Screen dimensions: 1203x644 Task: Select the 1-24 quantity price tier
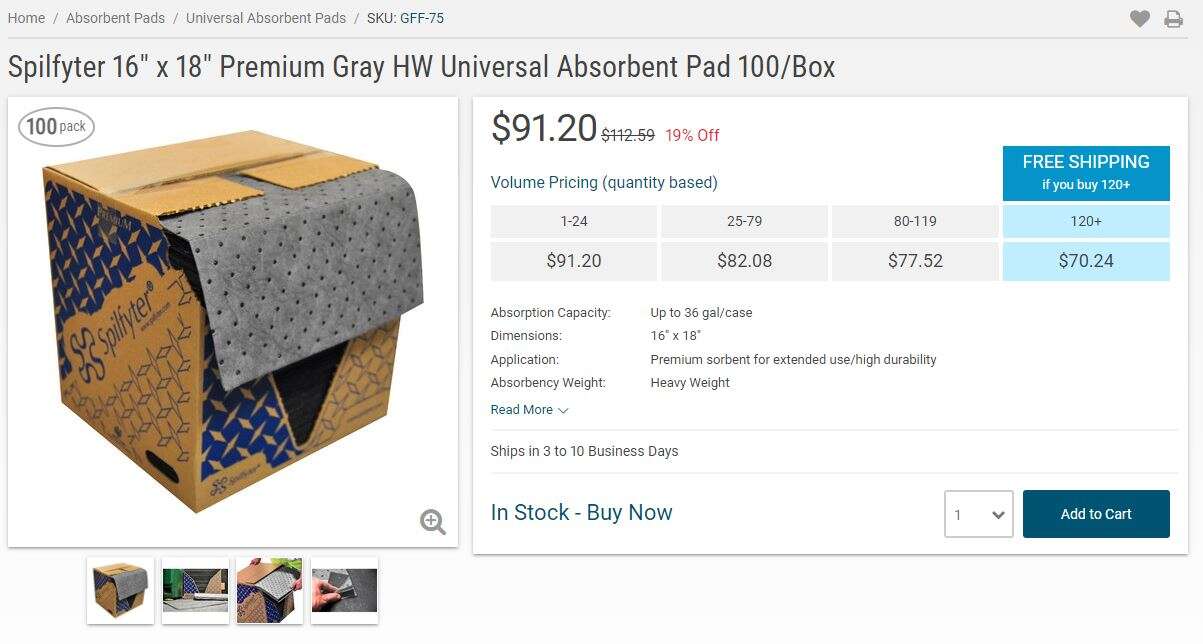click(574, 221)
